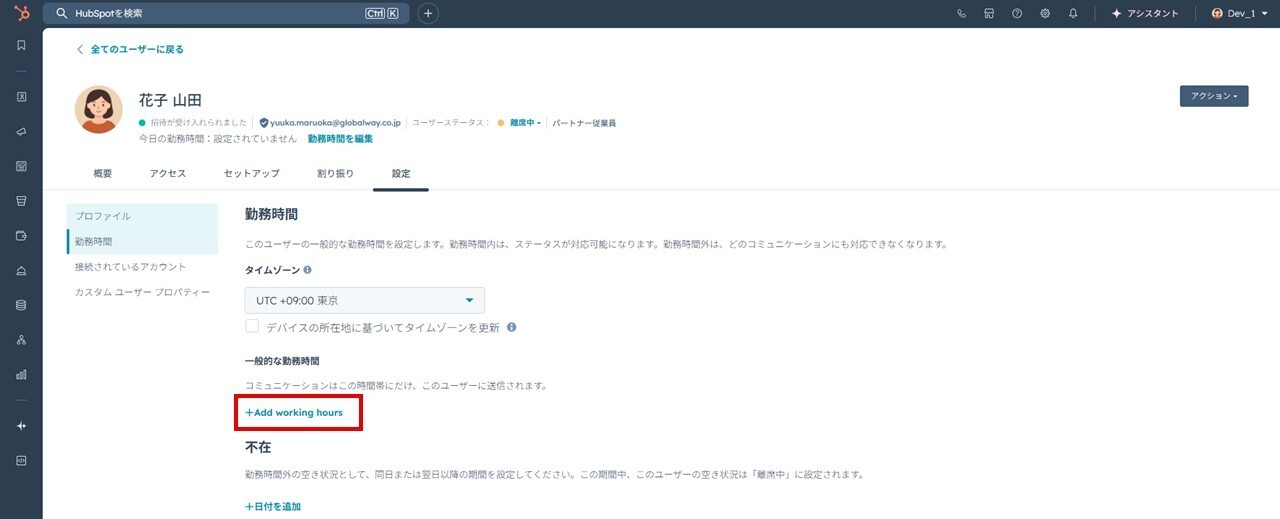Screen dimensions: 1280x519
Task: Enable timezone update based on device location
Action: click(x=252, y=326)
